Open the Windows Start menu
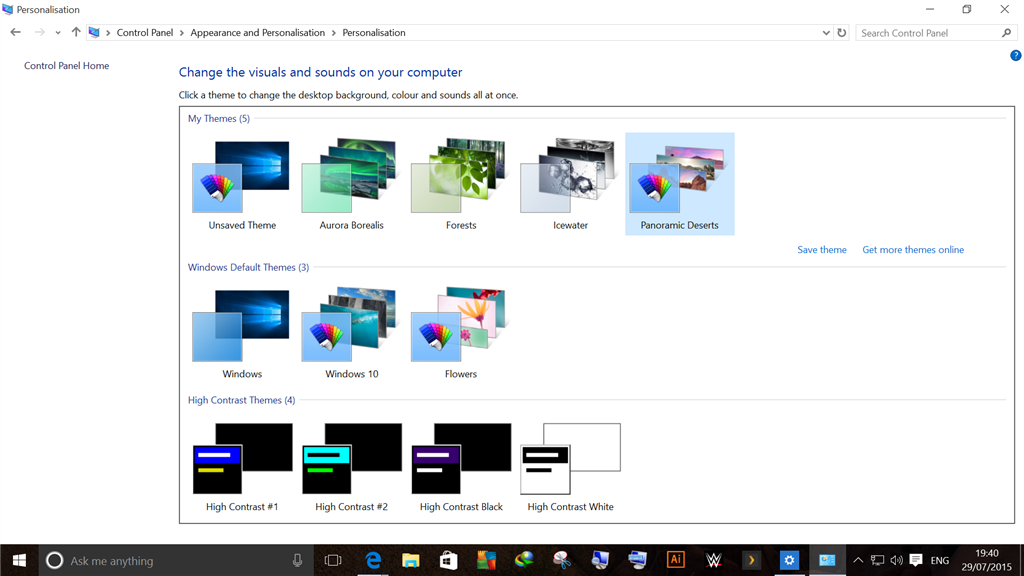Image resolution: width=1024 pixels, height=576 pixels. 19,560
